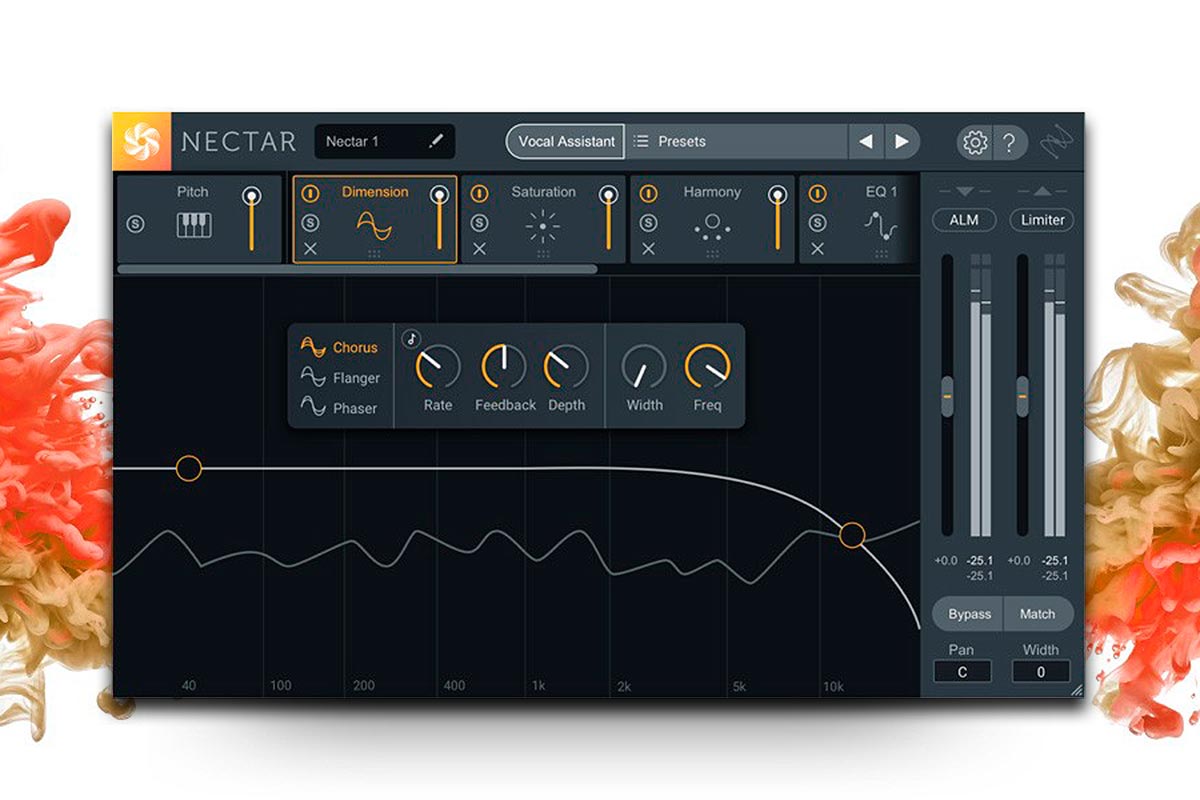1200x800 pixels.
Task: Edit preset name with pencil icon
Action: point(435,142)
